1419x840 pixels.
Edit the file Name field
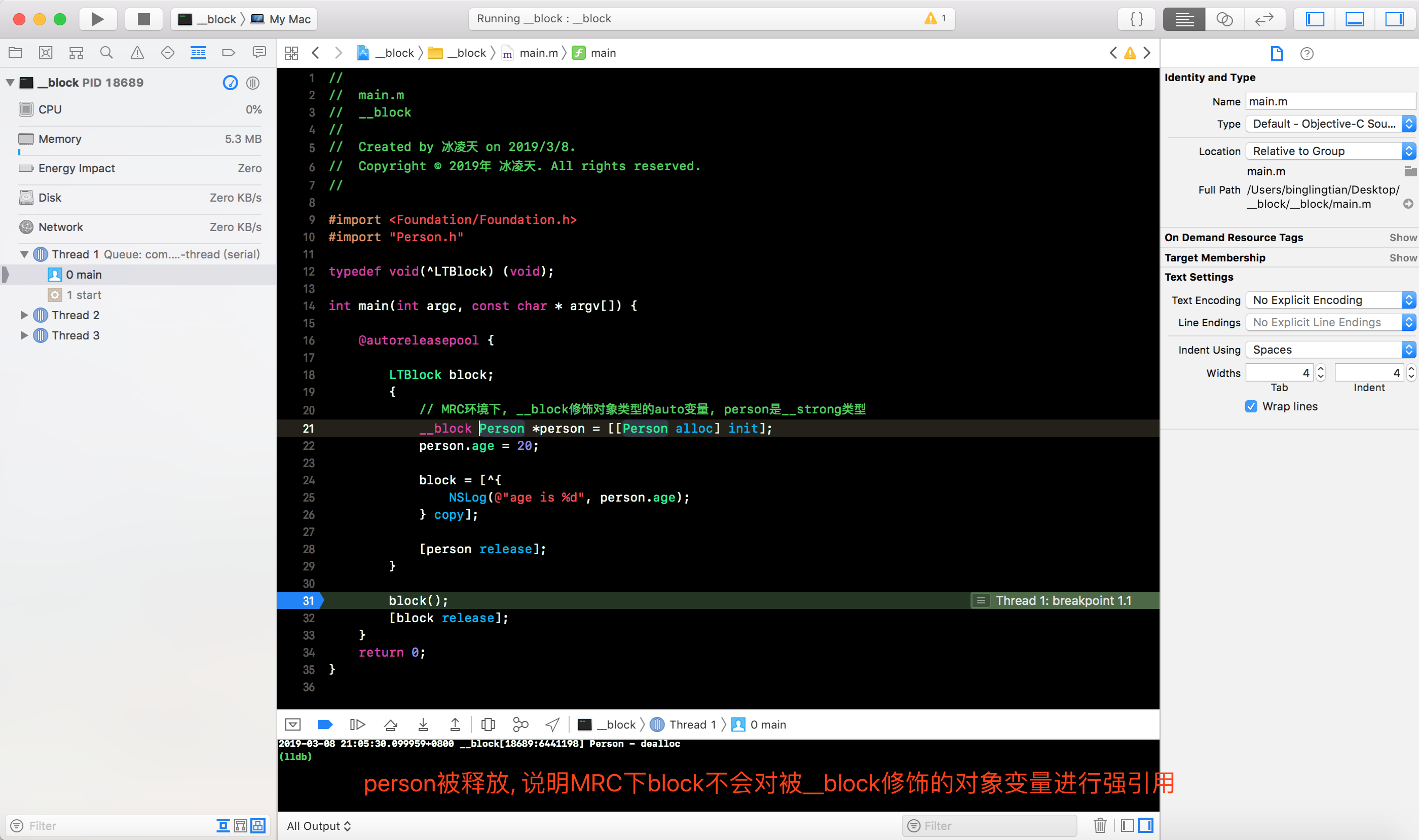1331,102
